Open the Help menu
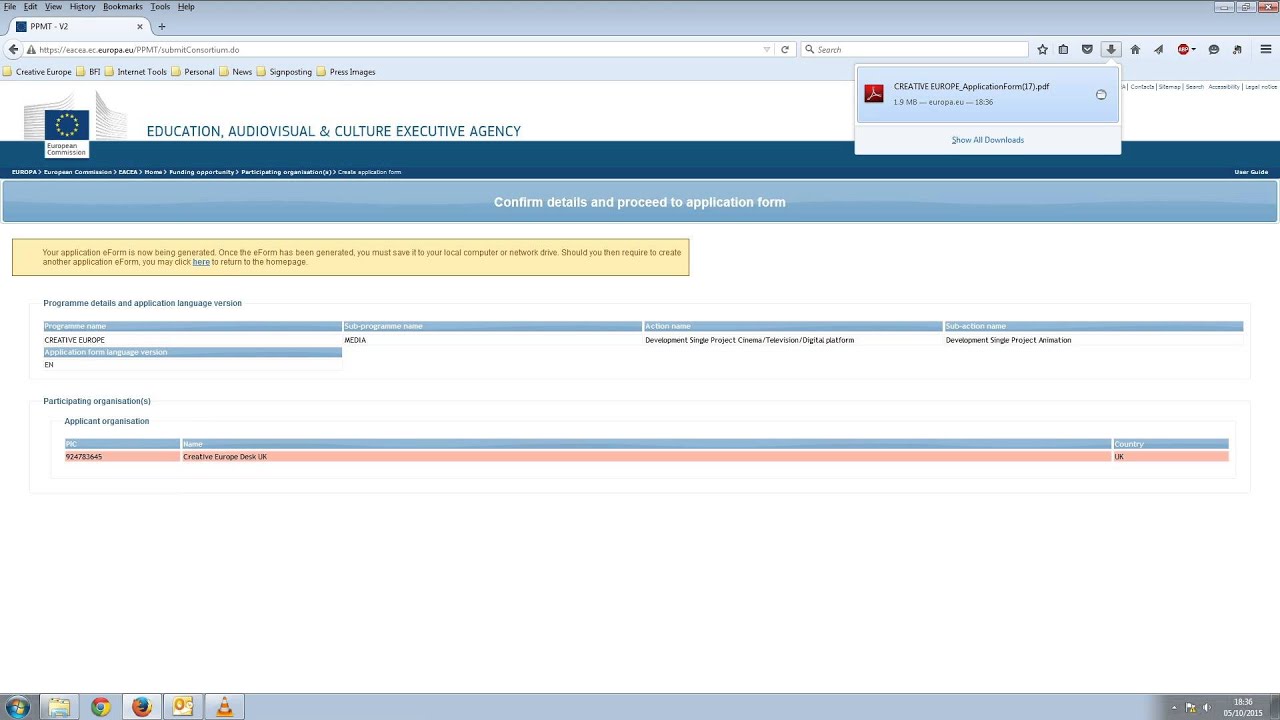Viewport: 1280px width, 720px height. pyautogui.click(x=186, y=6)
